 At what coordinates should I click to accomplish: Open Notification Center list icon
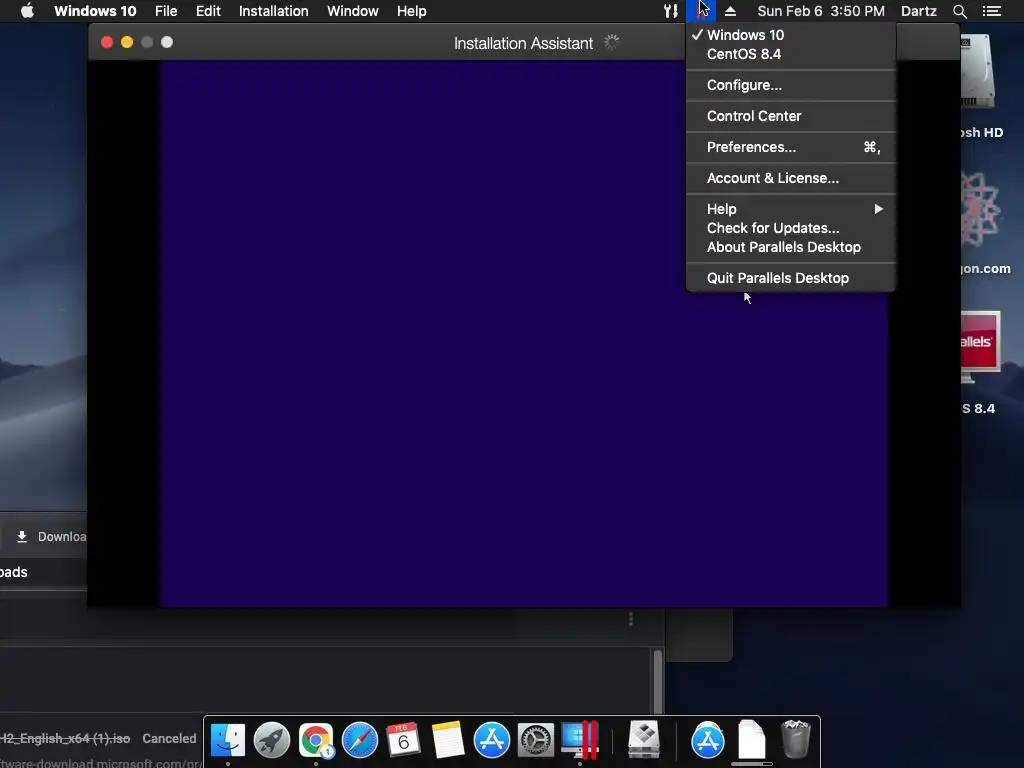[x=991, y=11]
